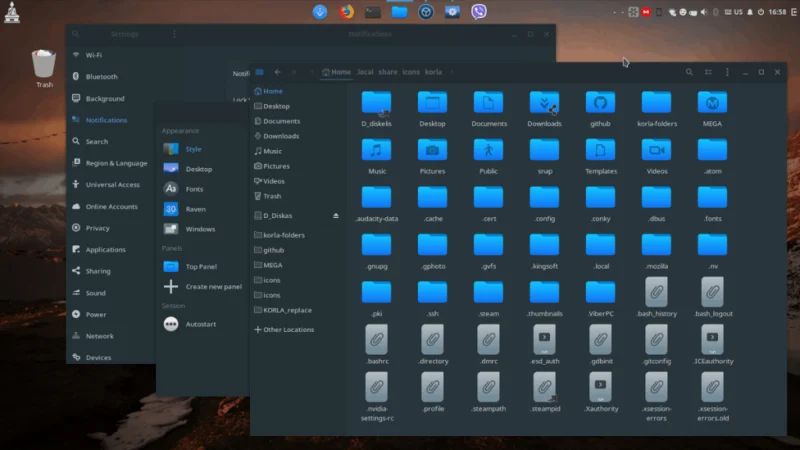Image resolution: width=800 pixels, height=450 pixels.
Task: Click the Home breadcrumb in path bar
Action: point(337,72)
